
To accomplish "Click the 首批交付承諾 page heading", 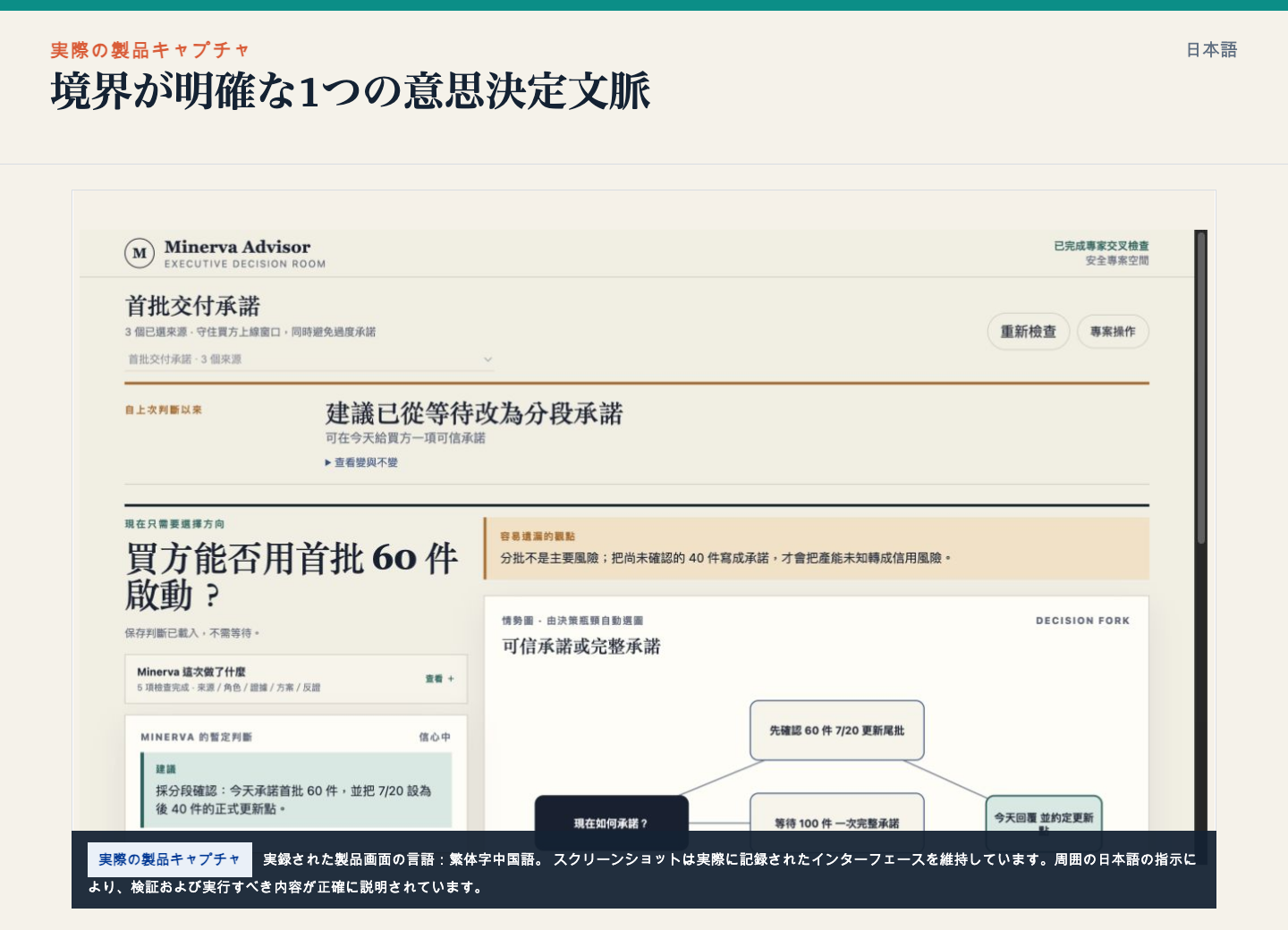I will (x=192, y=306).
